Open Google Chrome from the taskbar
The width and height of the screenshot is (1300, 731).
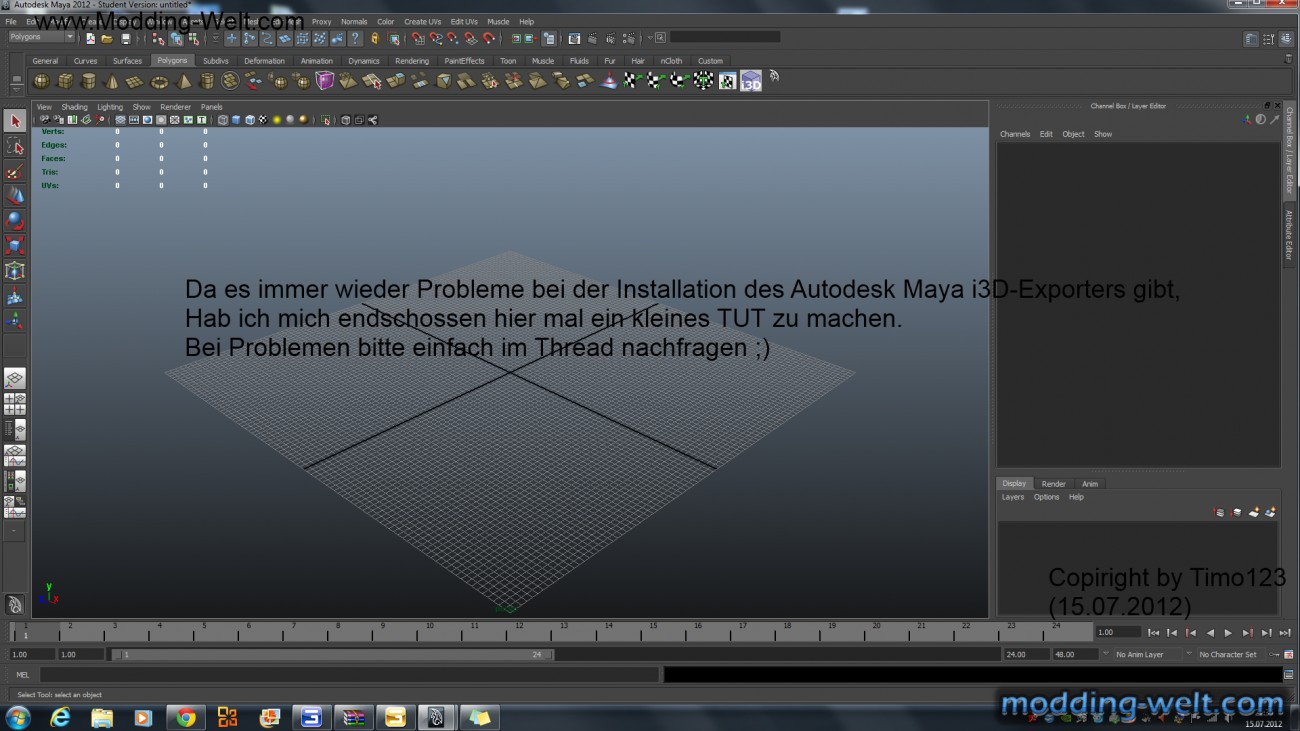tap(186, 717)
